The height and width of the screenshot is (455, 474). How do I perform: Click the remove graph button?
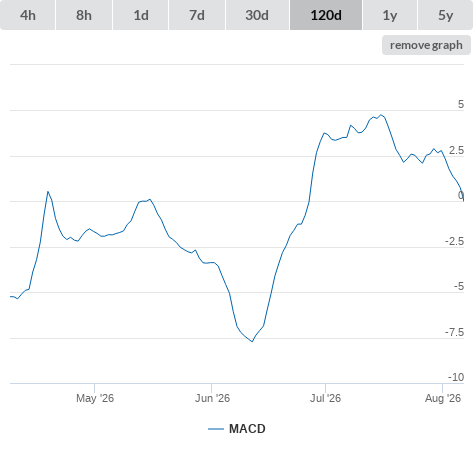click(x=426, y=45)
